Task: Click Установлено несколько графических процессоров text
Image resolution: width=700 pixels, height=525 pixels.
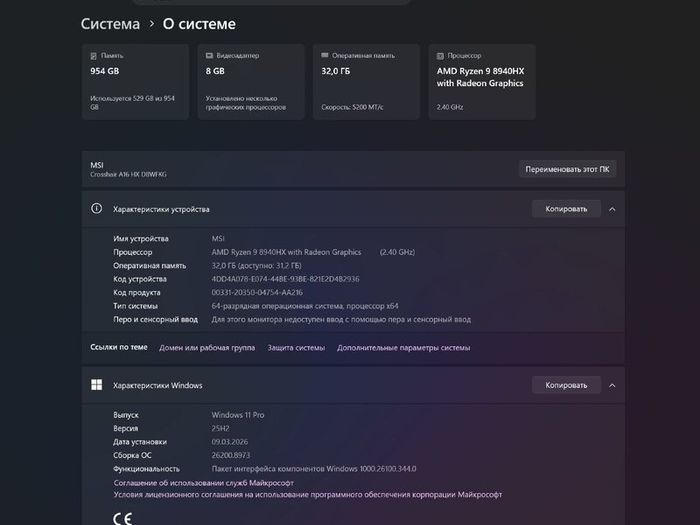Action: pyautogui.click(x=246, y=103)
